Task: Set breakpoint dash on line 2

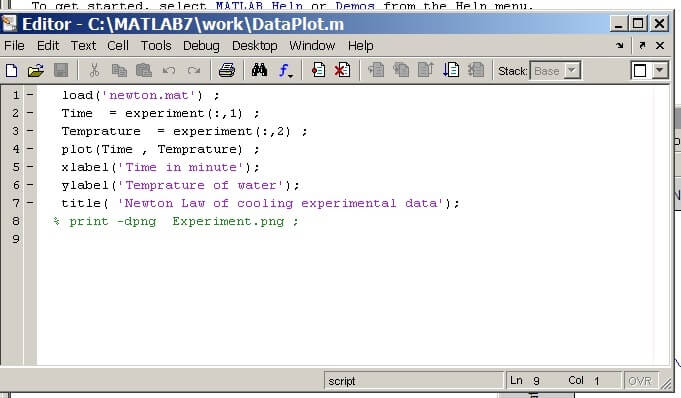Action: pos(30,113)
